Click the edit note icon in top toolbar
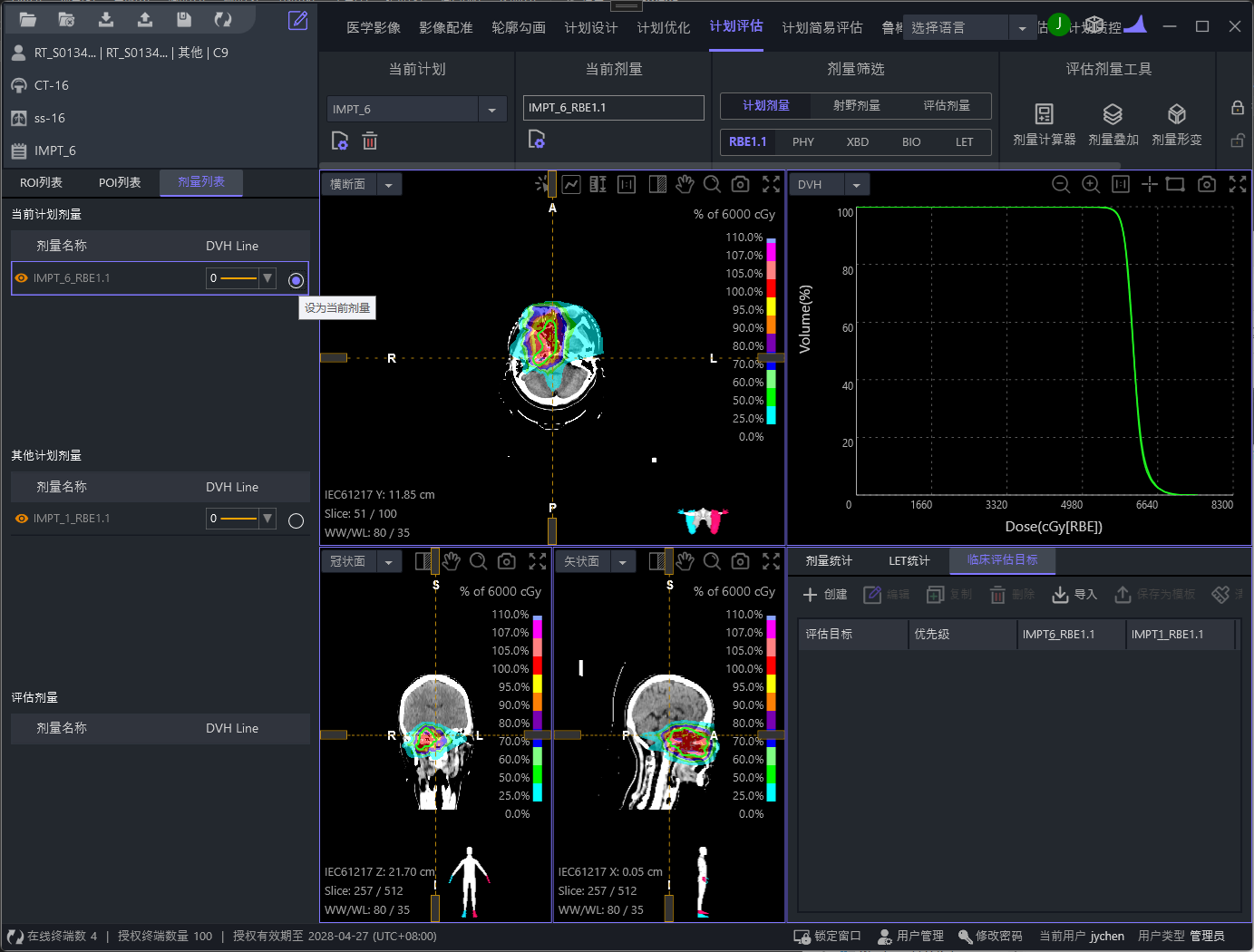 [x=297, y=20]
